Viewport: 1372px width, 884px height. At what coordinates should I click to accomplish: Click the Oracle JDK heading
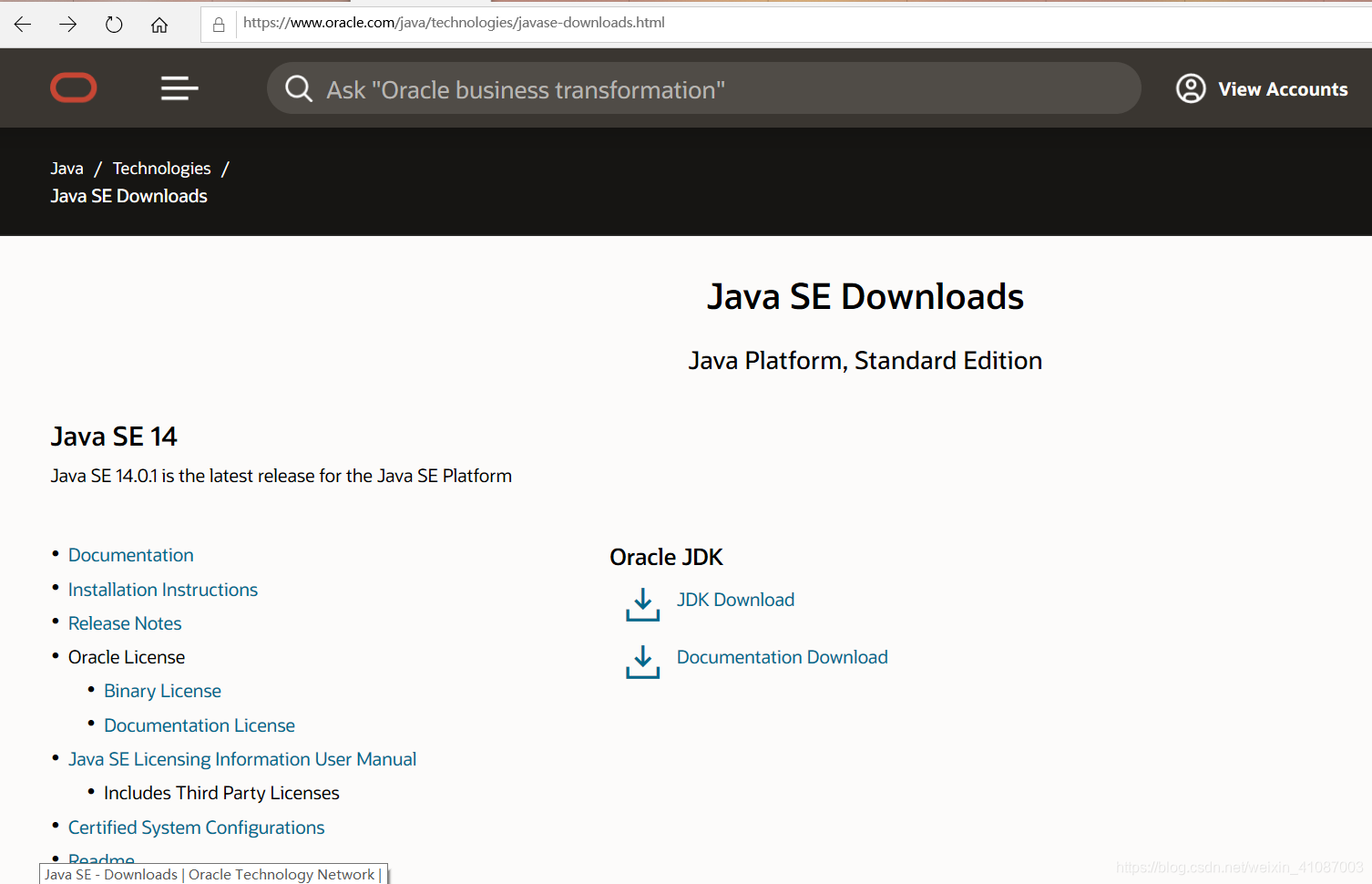pyautogui.click(x=666, y=557)
